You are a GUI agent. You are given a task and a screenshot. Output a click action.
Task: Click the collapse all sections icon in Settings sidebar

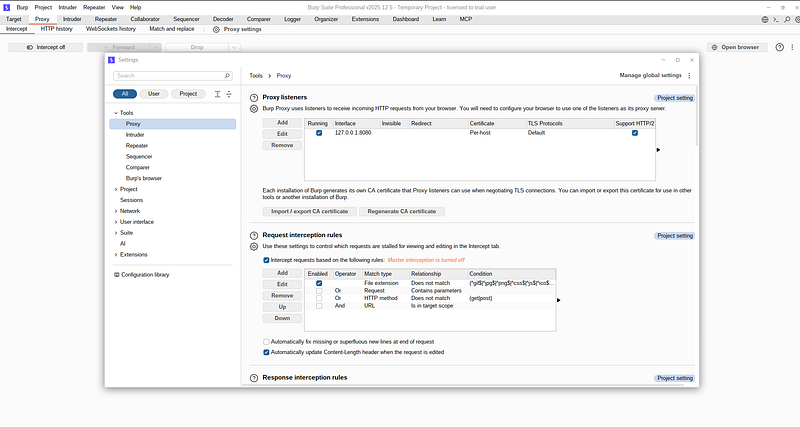(x=229, y=94)
